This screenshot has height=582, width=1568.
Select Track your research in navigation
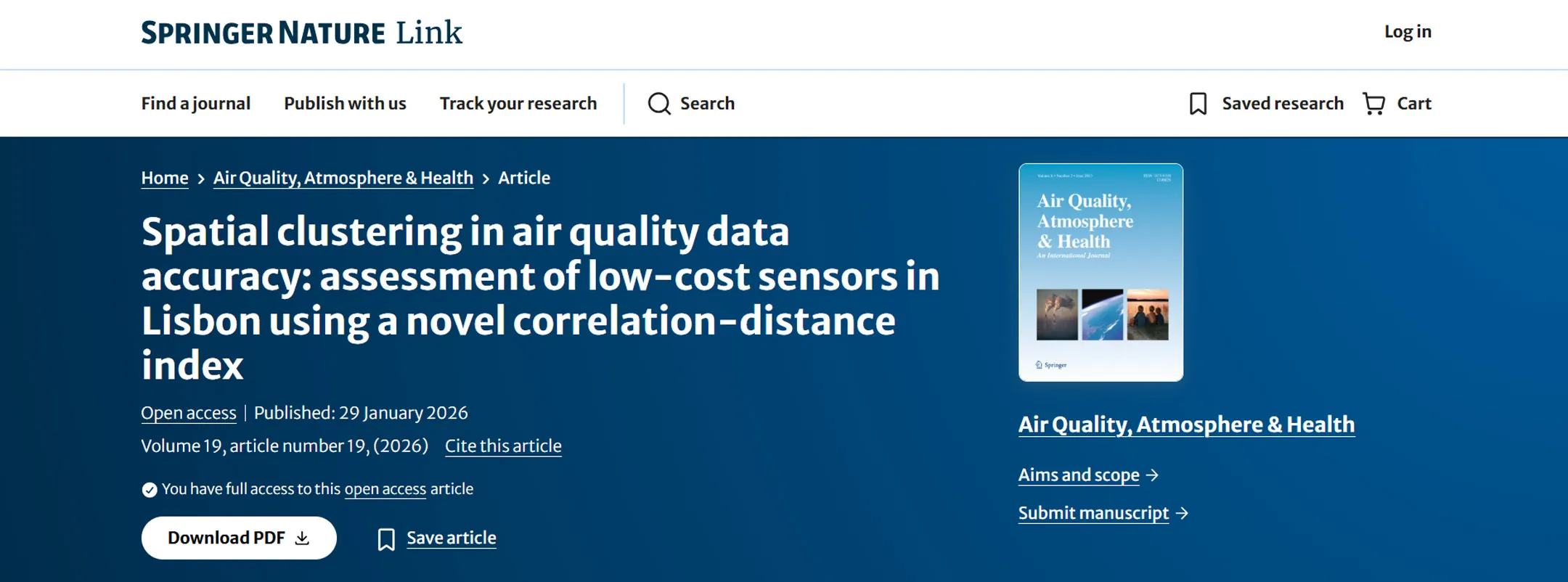pos(518,104)
